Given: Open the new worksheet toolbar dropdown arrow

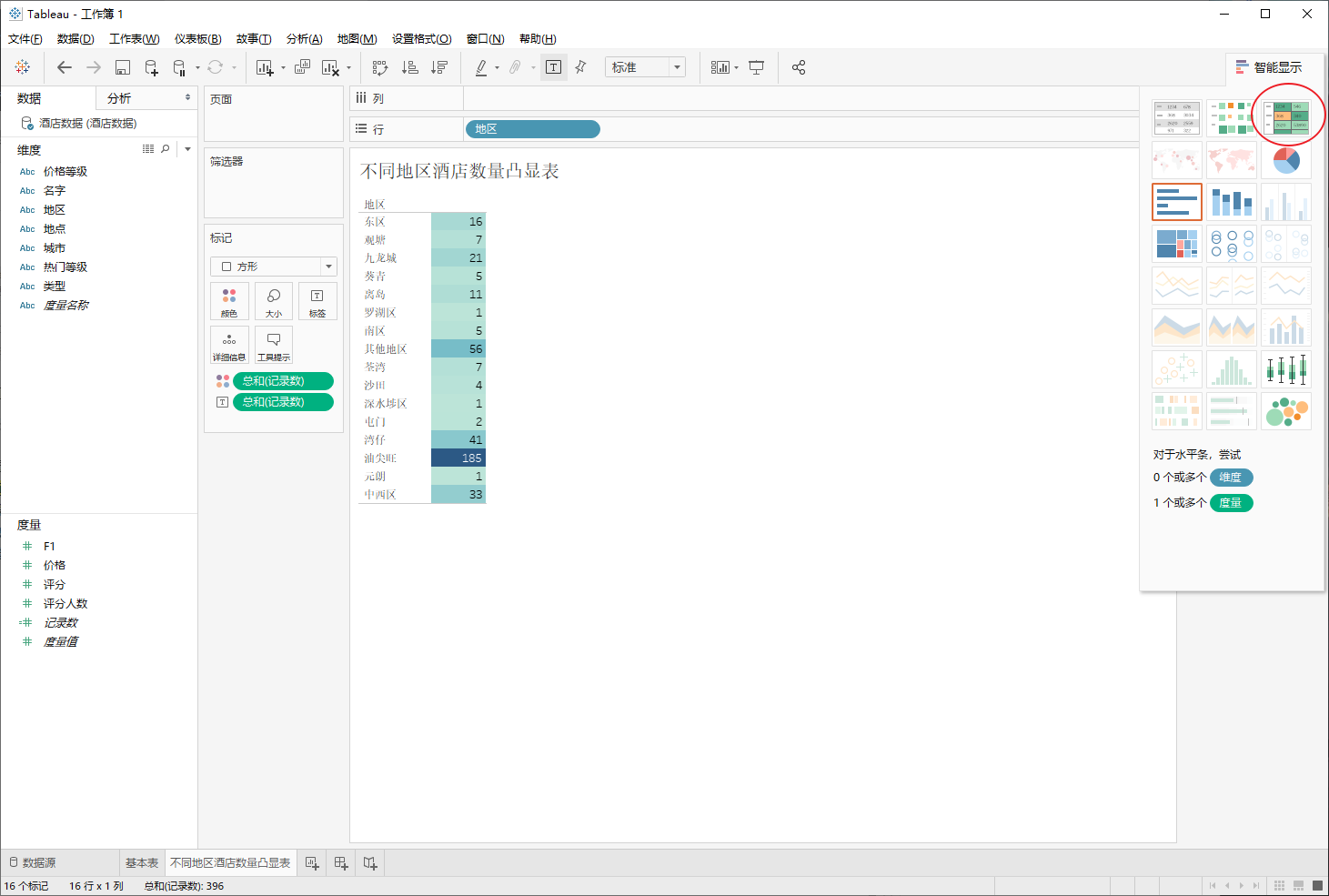Looking at the screenshot, I should pos(283,67).
